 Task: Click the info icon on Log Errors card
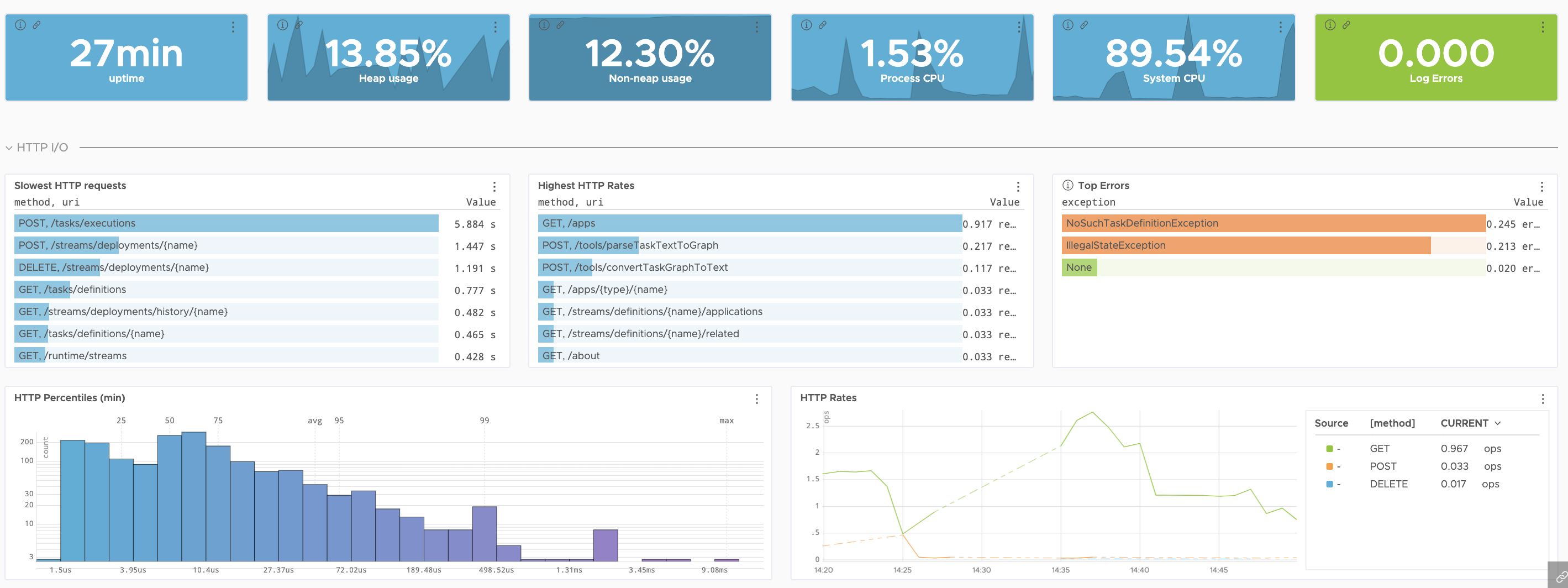click(1330, 25)
